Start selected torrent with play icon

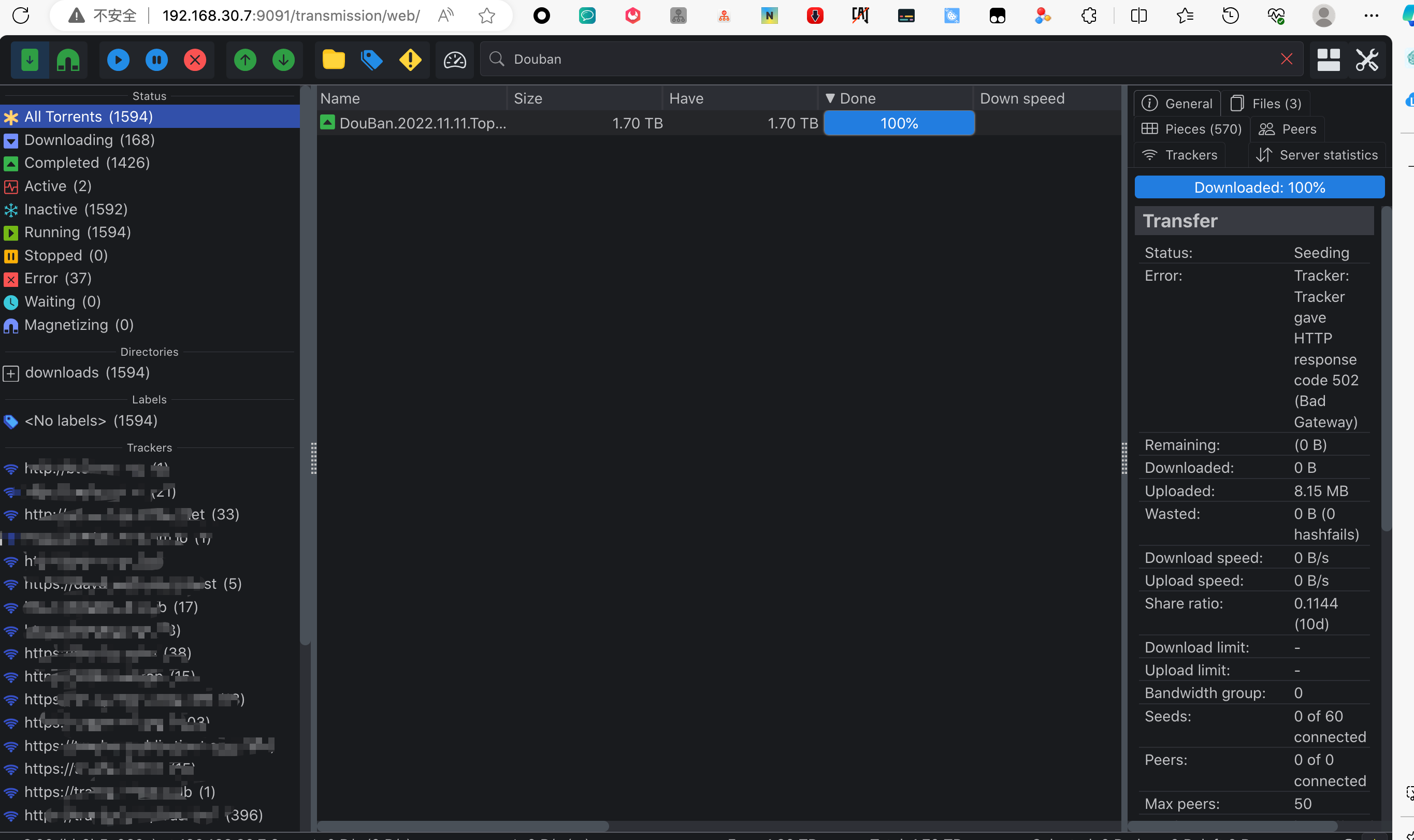click(118, 60)
